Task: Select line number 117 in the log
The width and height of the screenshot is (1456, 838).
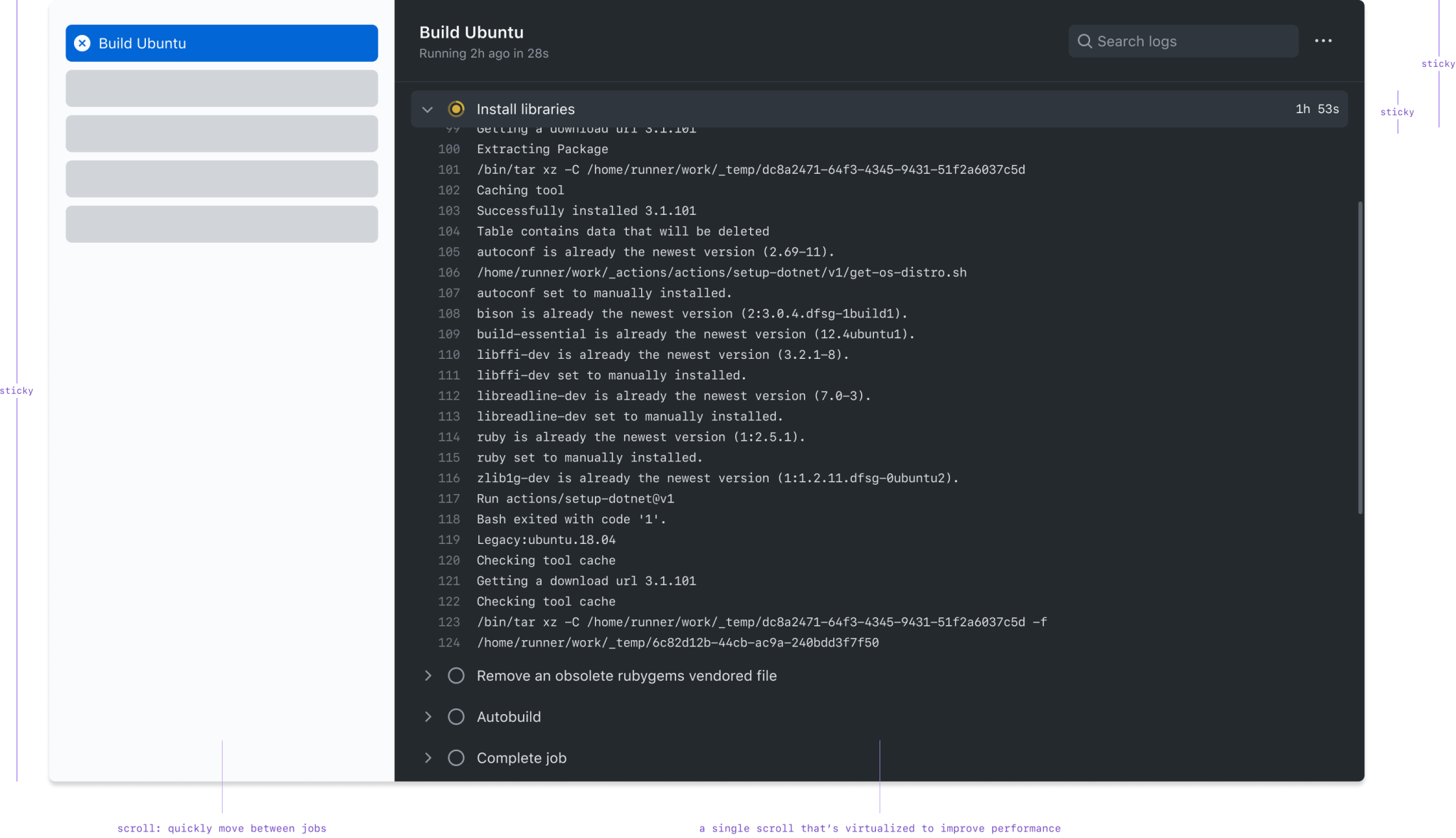Action: click(x=449, y=499)
